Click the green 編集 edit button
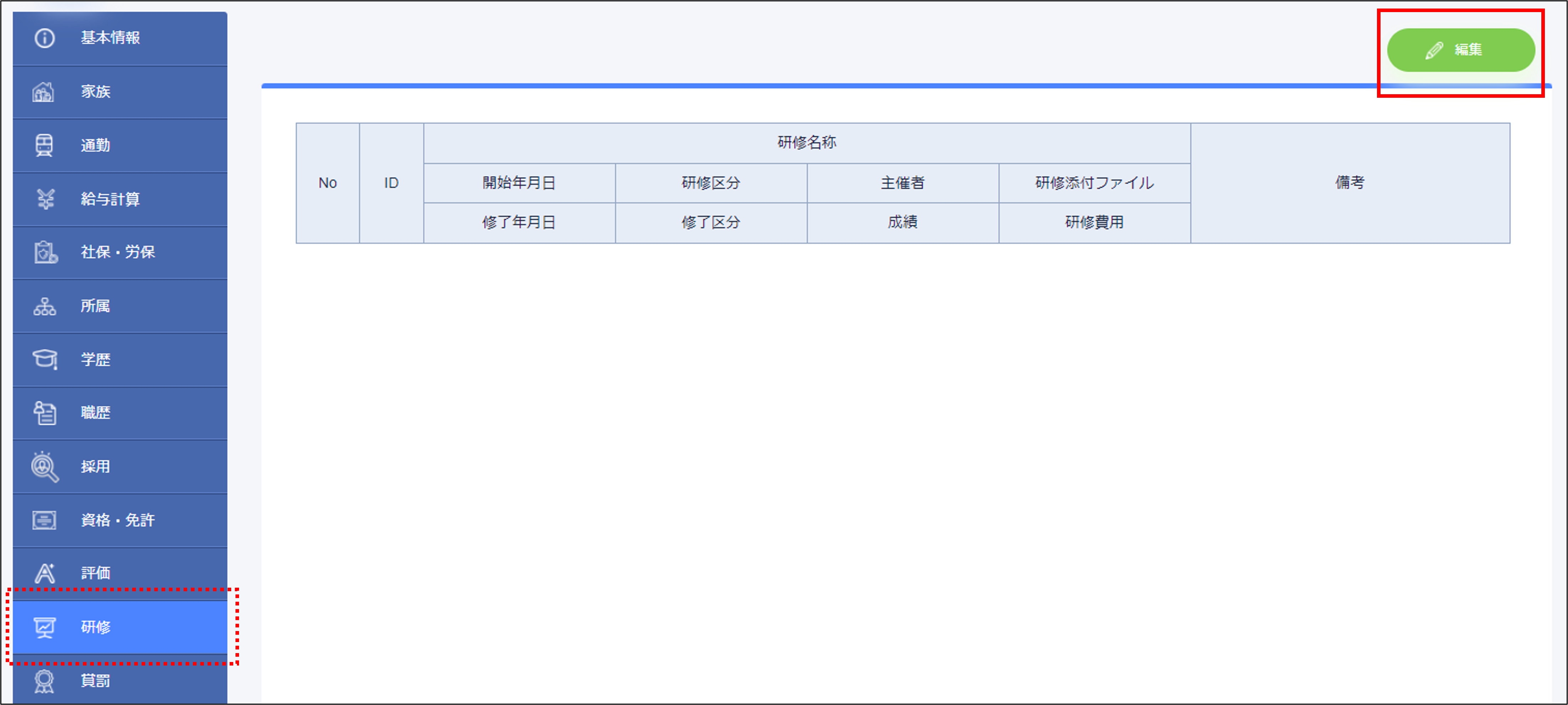Image resolution: width=1568 pixels, height=705 pixels. [1461, 50]
